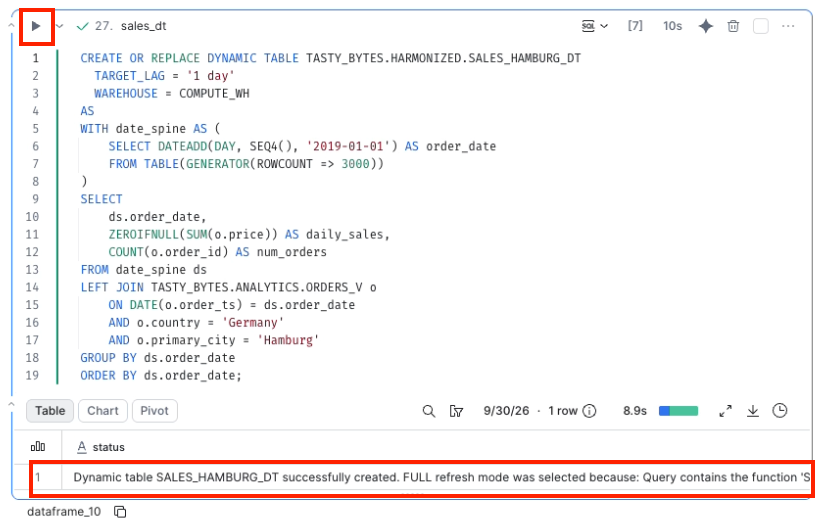Open run options chevron beside play button
821x527 pixels.
pyautogui.click(x=60, y=26)
